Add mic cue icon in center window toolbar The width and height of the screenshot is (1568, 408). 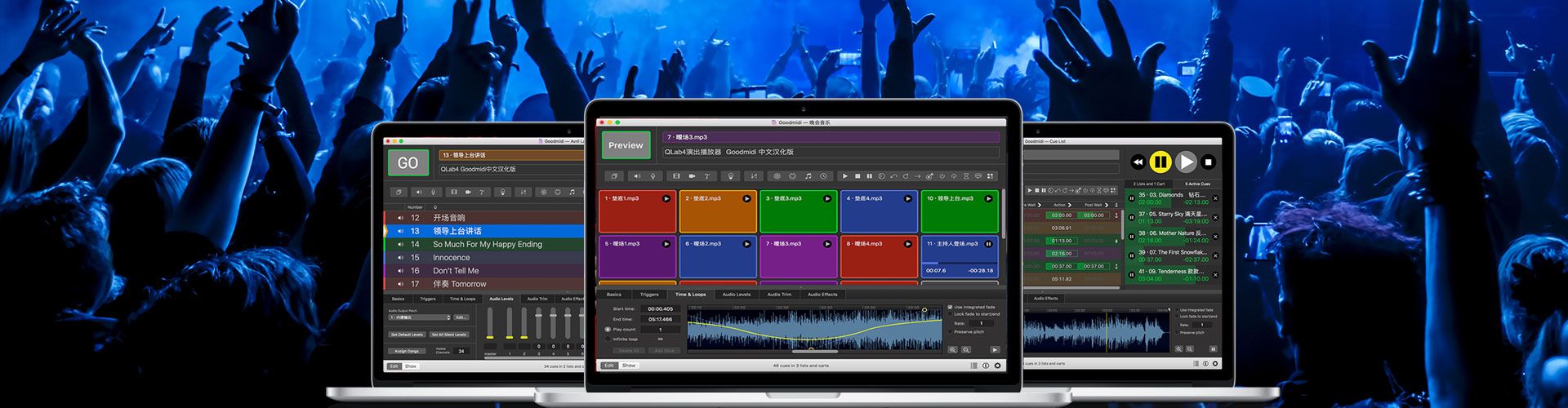click(653, 176)
